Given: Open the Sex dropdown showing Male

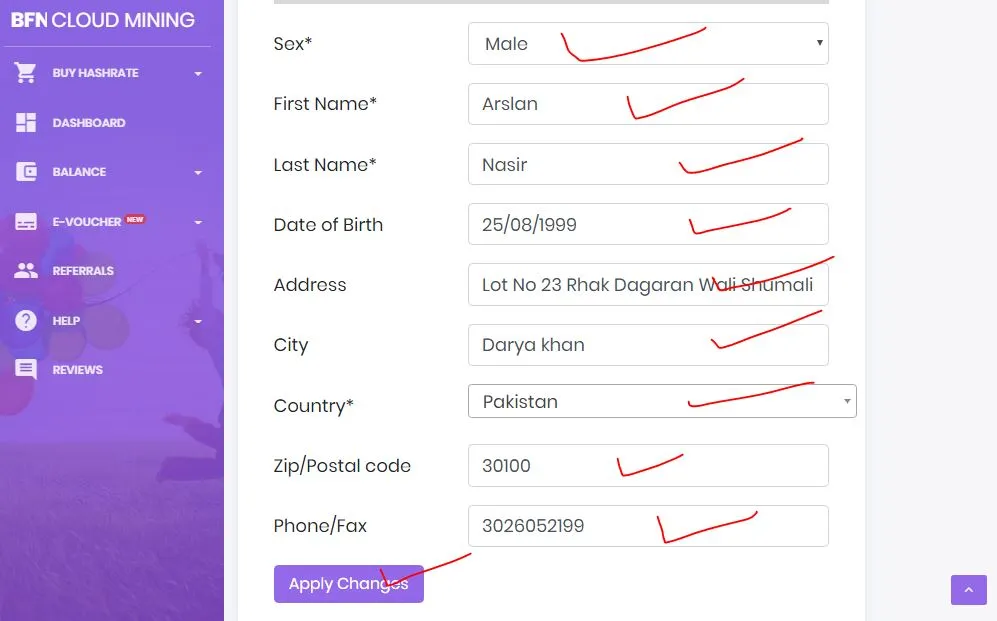Looking at the screenshot, I should pyautogui.click(x=648, y=43).
